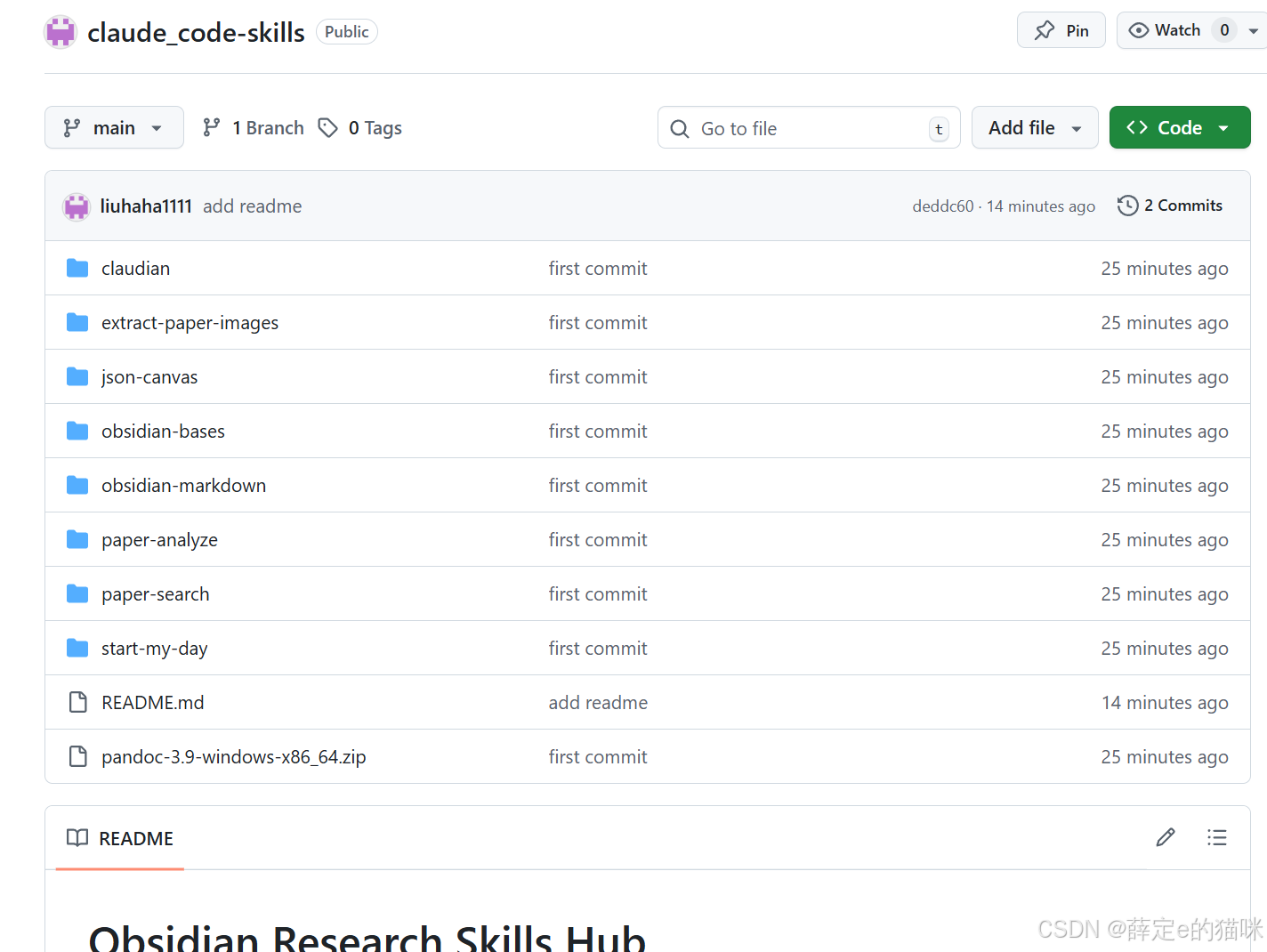Viewport: 1267px width, 952px height.
Task: Click '25 minutes ago' in start-my-day row
Action: tap(1165, 649)
